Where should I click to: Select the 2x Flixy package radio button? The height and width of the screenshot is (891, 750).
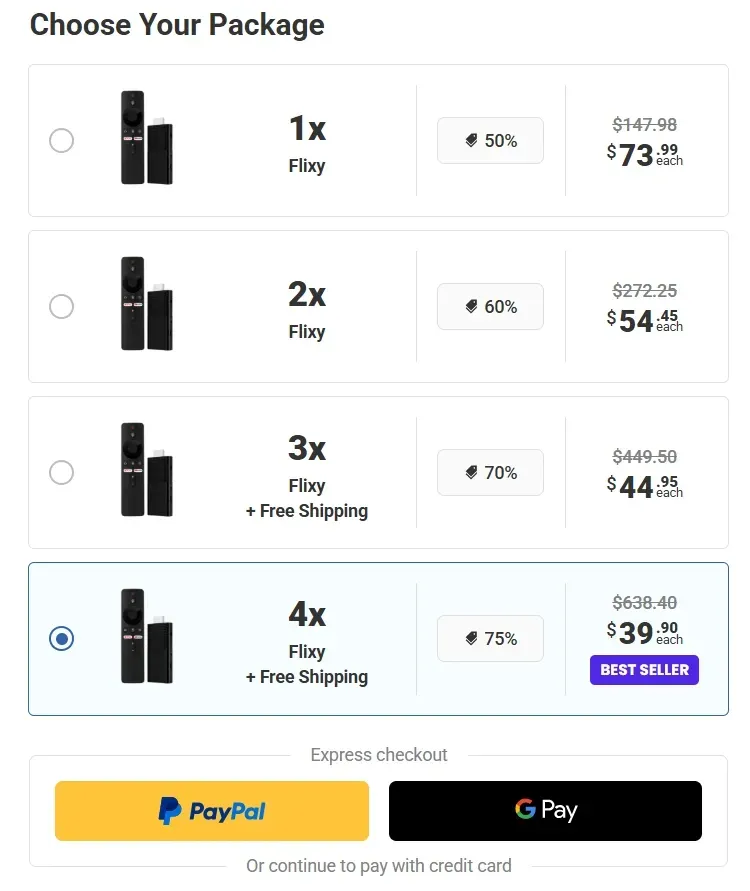tap(61, 307)
